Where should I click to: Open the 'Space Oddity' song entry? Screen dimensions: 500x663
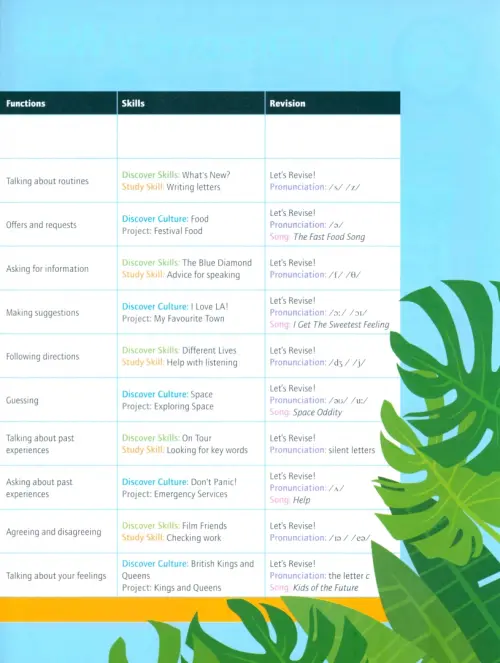pos(317,412)
